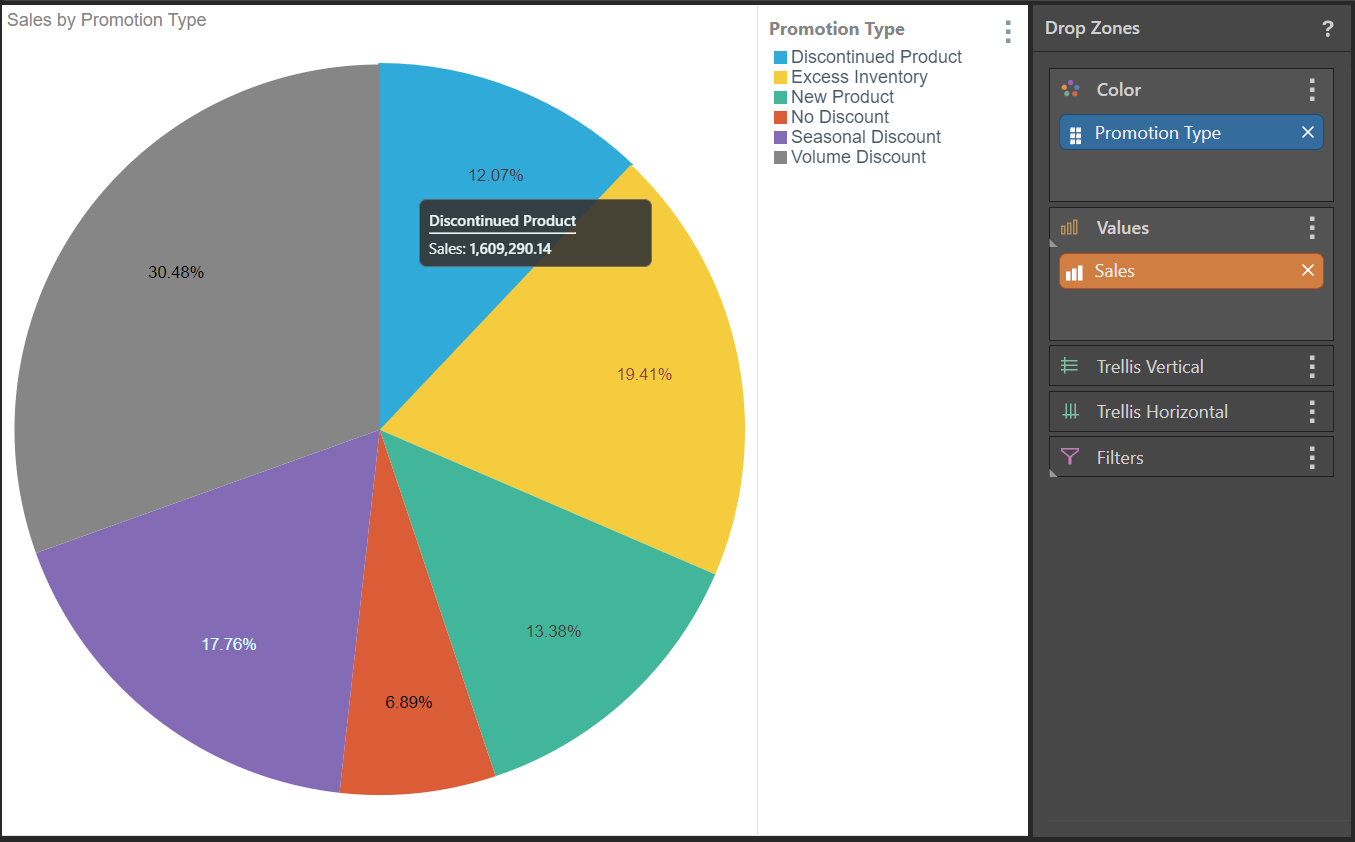Open the Filters zone options menu
This screenshot has height=842, width=1355.
[x=1312, y=457]
